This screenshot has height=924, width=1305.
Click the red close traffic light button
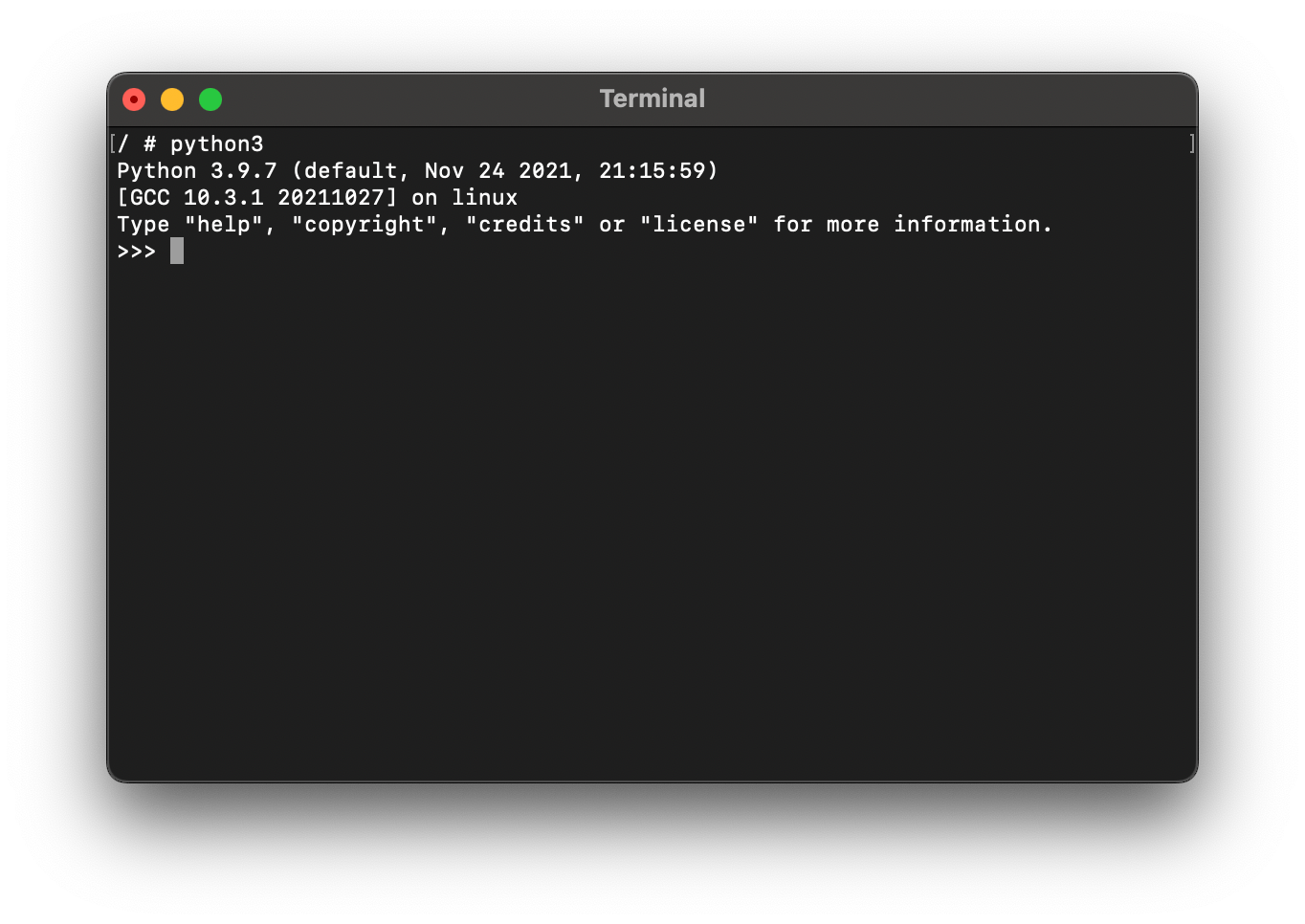(133, 99)
